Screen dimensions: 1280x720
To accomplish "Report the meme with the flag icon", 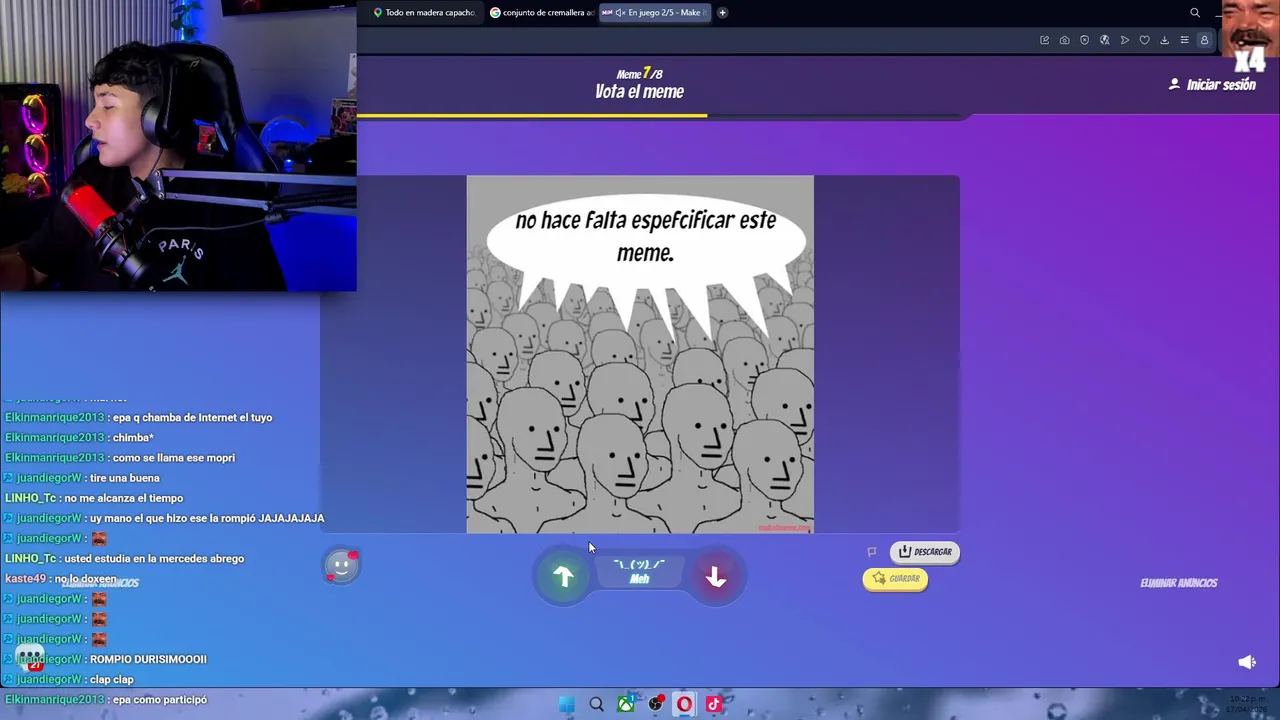I will pyautogui.click(x=872, y=551).
